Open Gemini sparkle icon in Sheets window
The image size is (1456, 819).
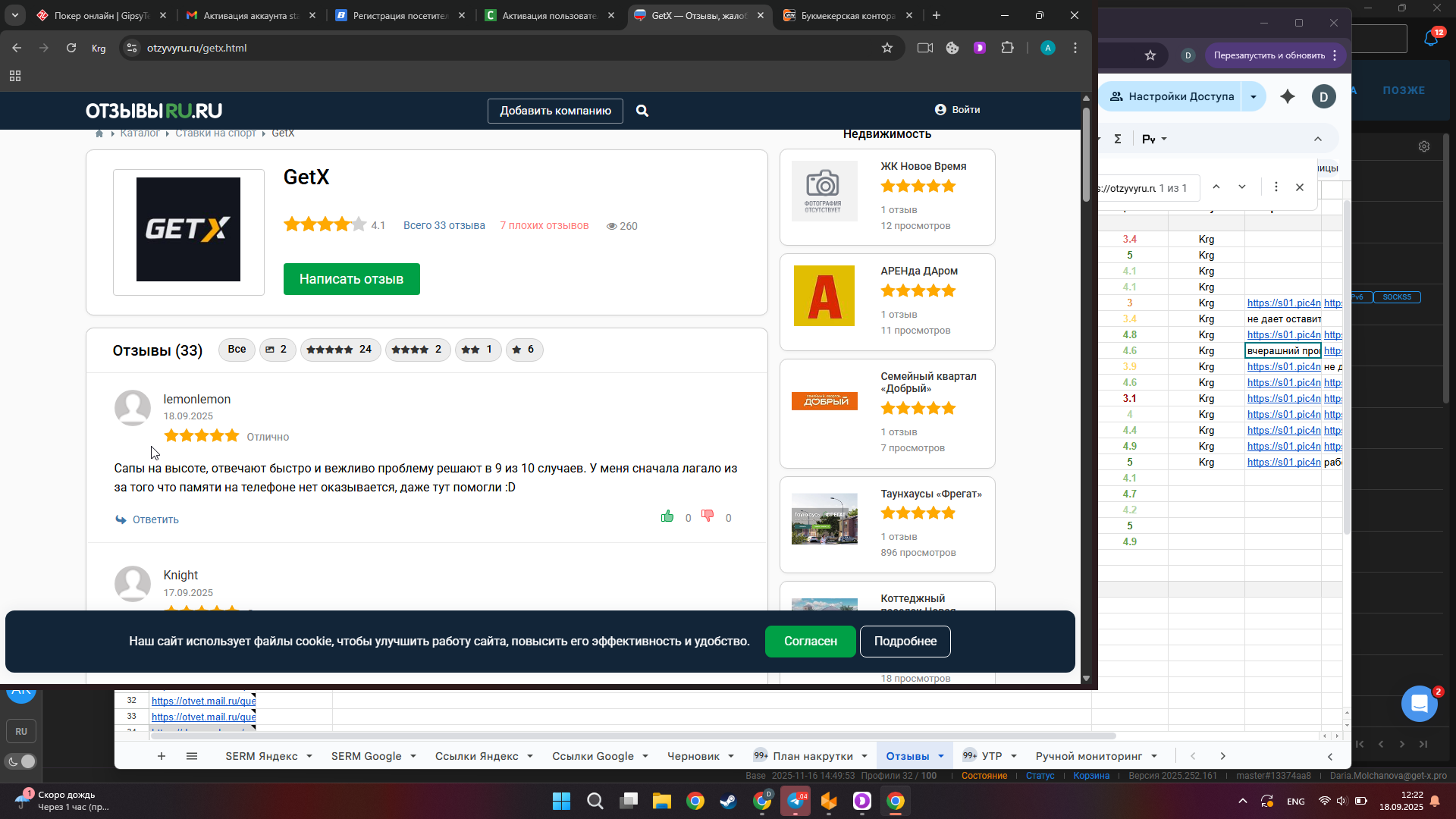point(1288,96)
